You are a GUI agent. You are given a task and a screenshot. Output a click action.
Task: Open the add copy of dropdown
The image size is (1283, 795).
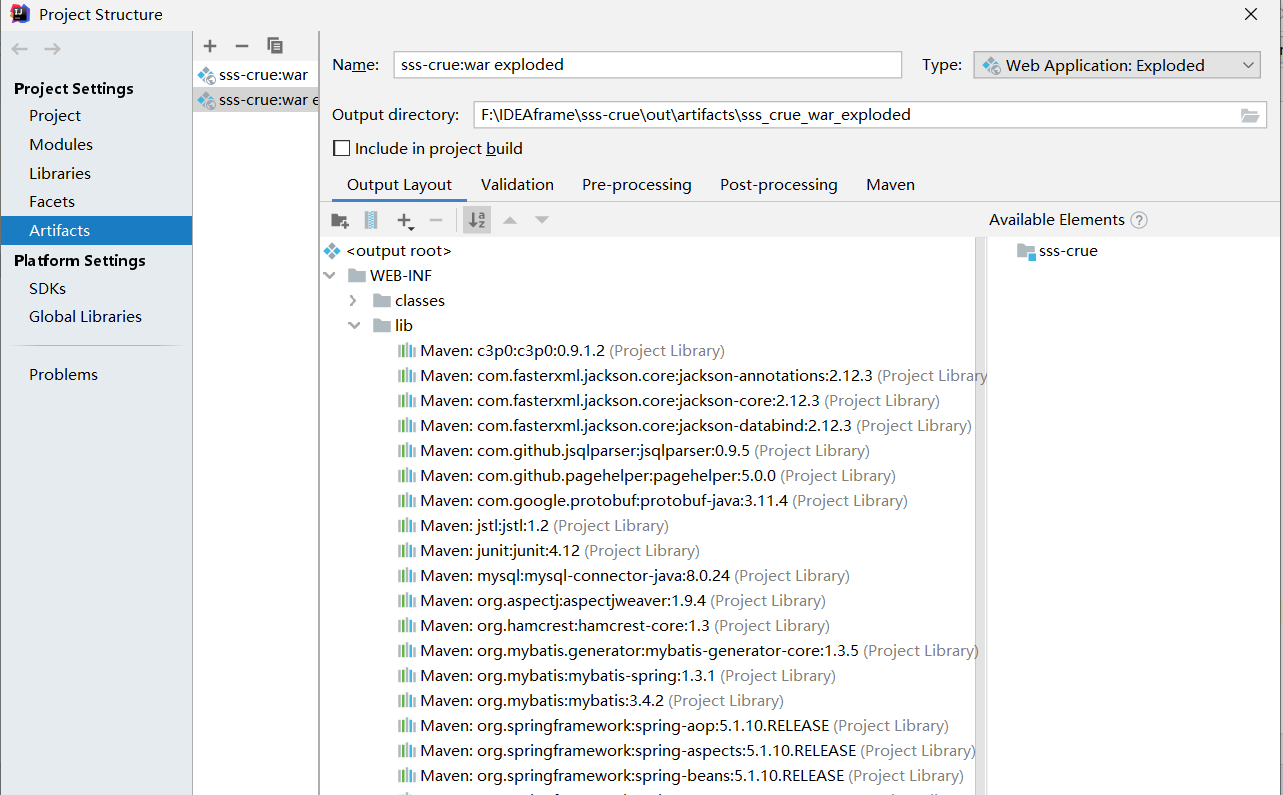click(x=405, y=220)
